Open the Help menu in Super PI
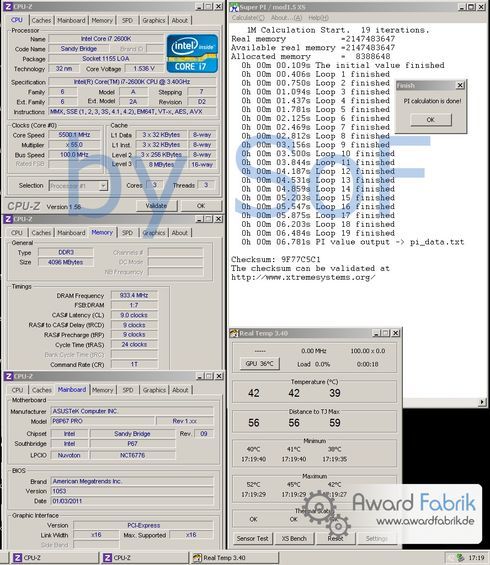Screen dimensions: 490x565 (318, 18)
